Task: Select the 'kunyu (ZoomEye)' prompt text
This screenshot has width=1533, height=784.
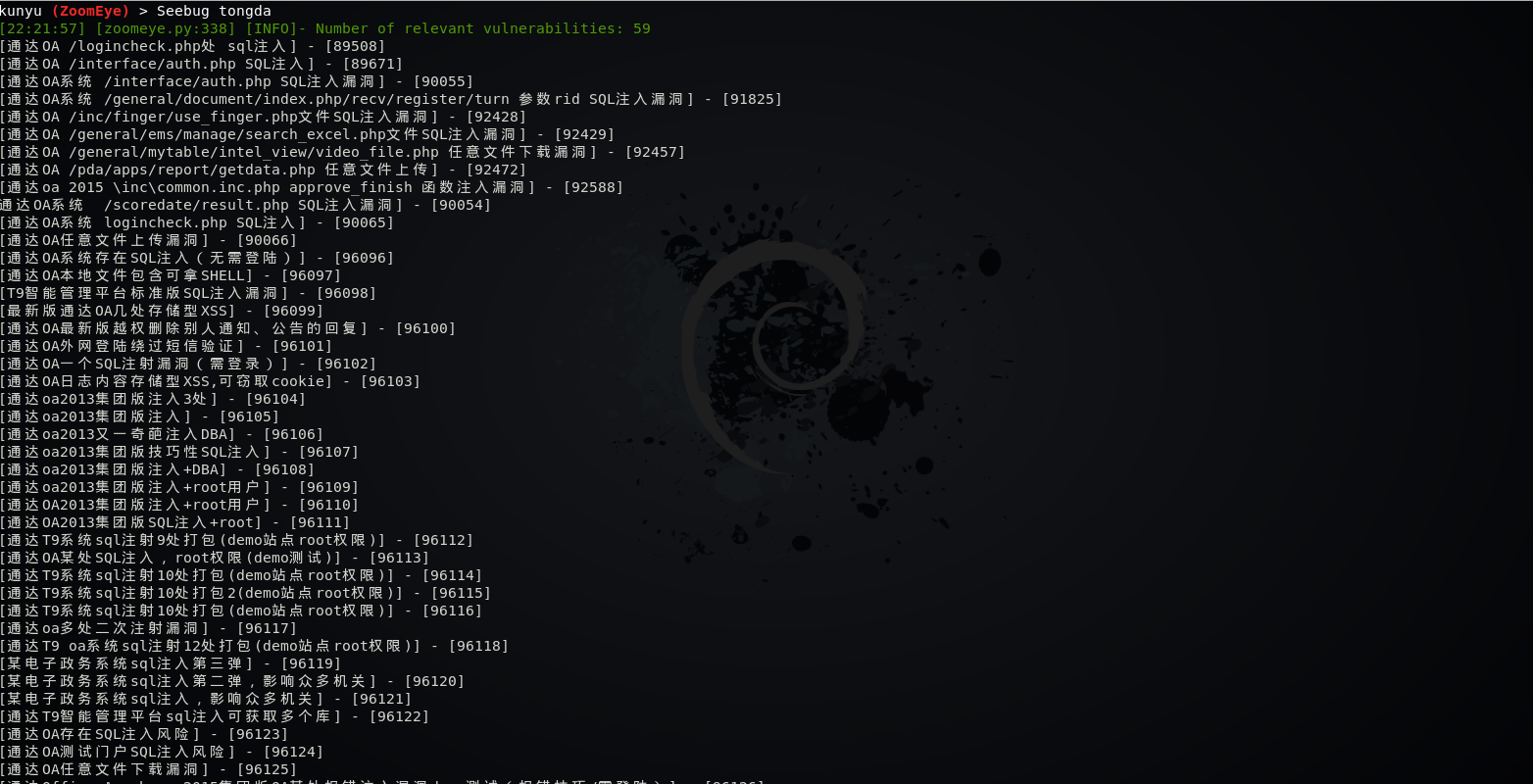Action: pos(65,11)
